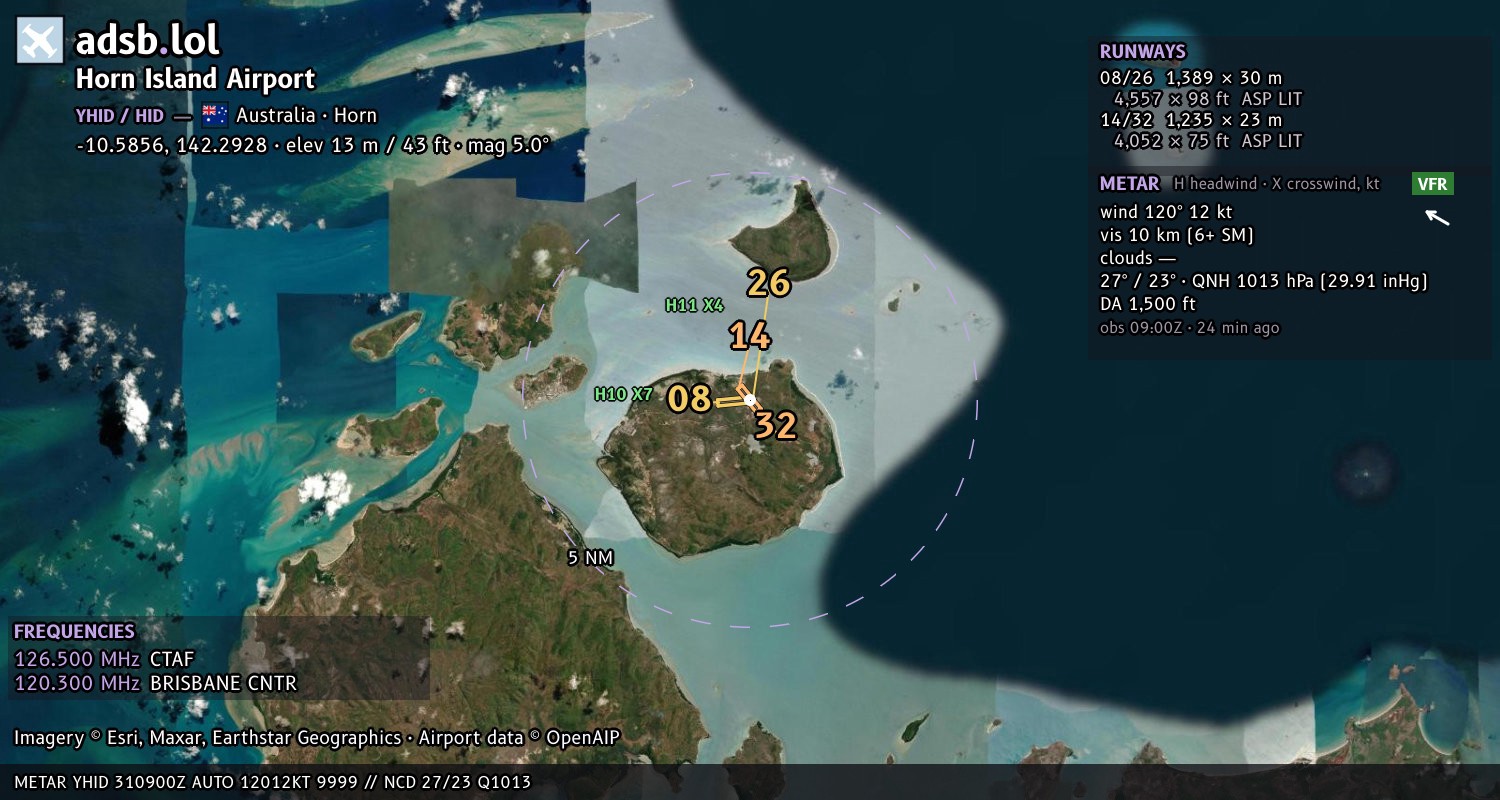Click the adsb.lol airplane logo icon
The width and height of the screenshot is (1500, 800).
point(40,41)
